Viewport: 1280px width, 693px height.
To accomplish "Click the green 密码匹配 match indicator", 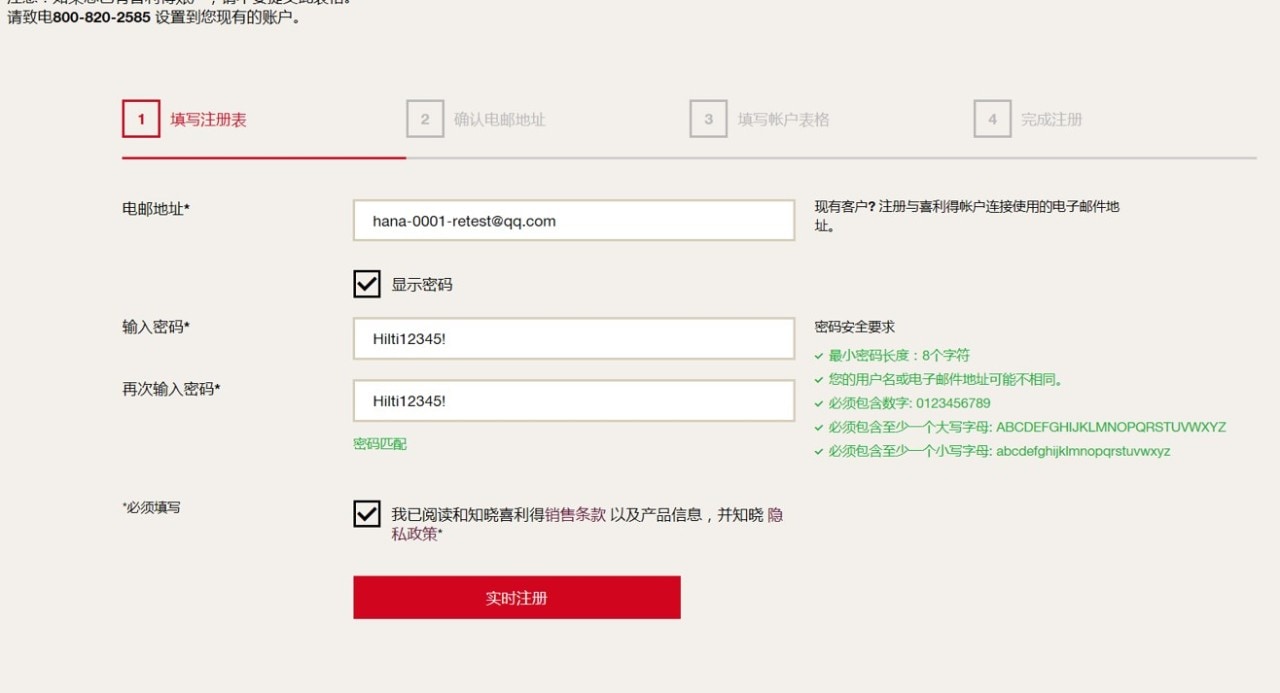I will pyautogui.click(x=380, y=443).
